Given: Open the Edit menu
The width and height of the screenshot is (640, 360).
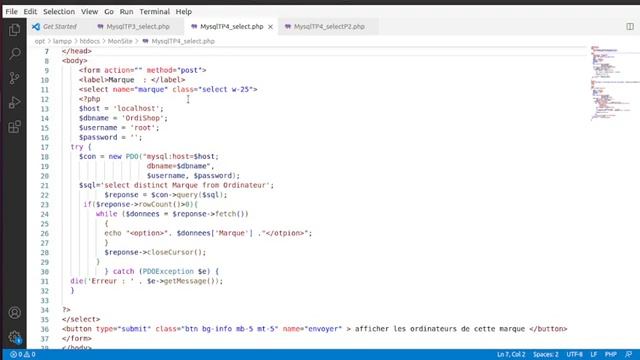Looking at the screenshot, I should click(30, 11).
